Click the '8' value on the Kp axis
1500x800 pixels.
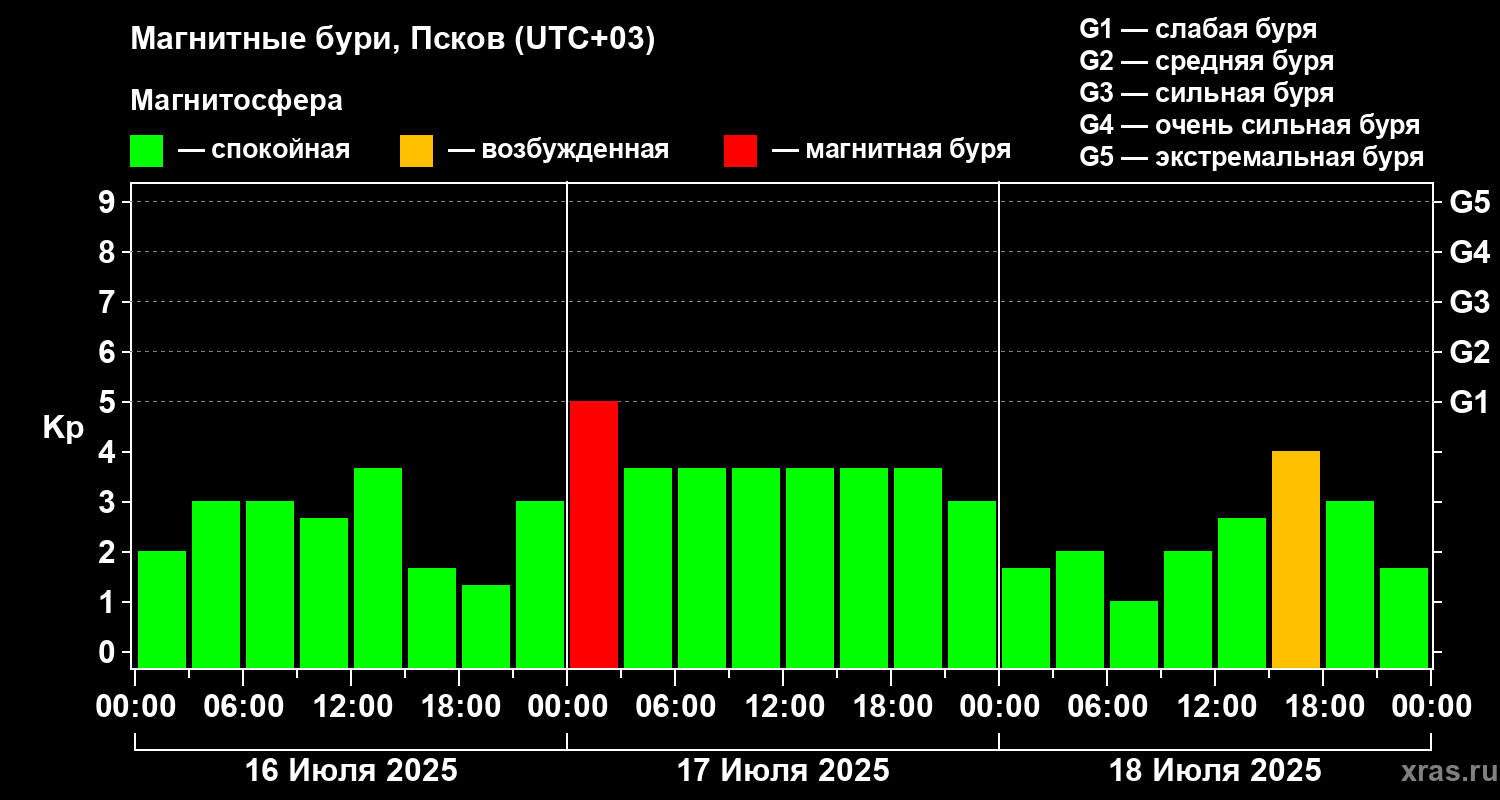tap(109, 252)
